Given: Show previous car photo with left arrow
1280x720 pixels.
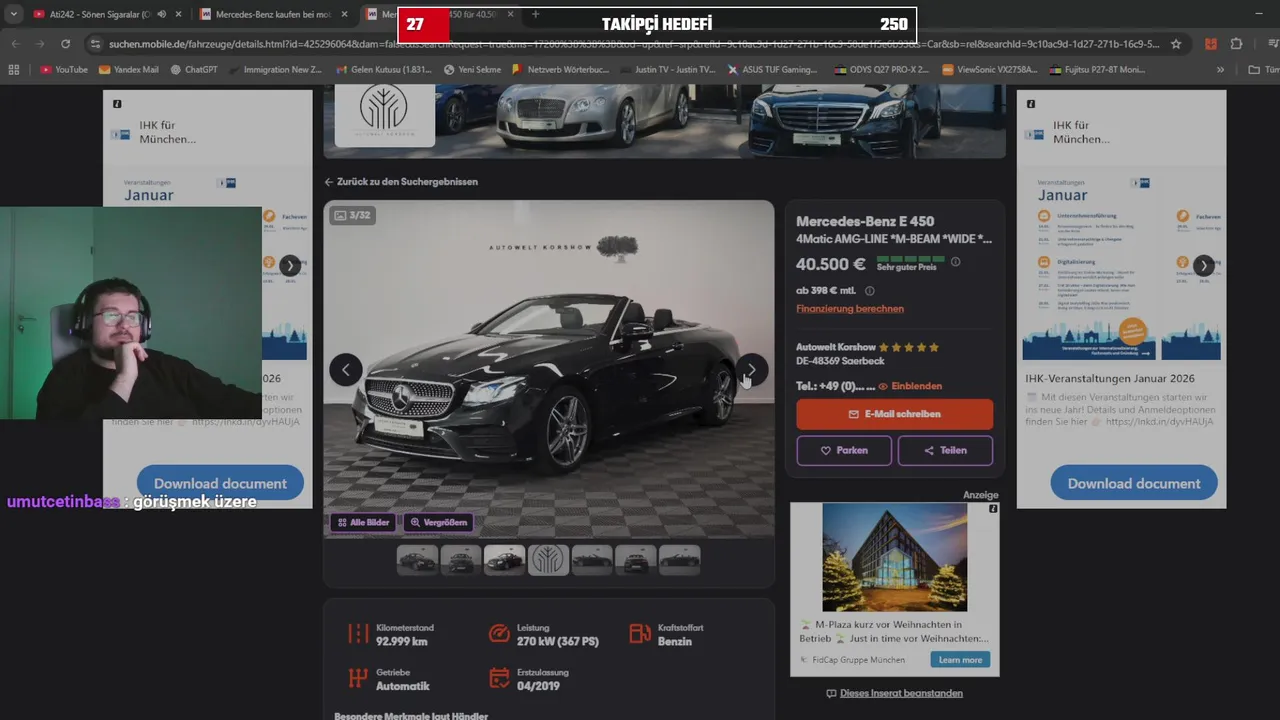Looking at the screenshot, I should 346,369.
